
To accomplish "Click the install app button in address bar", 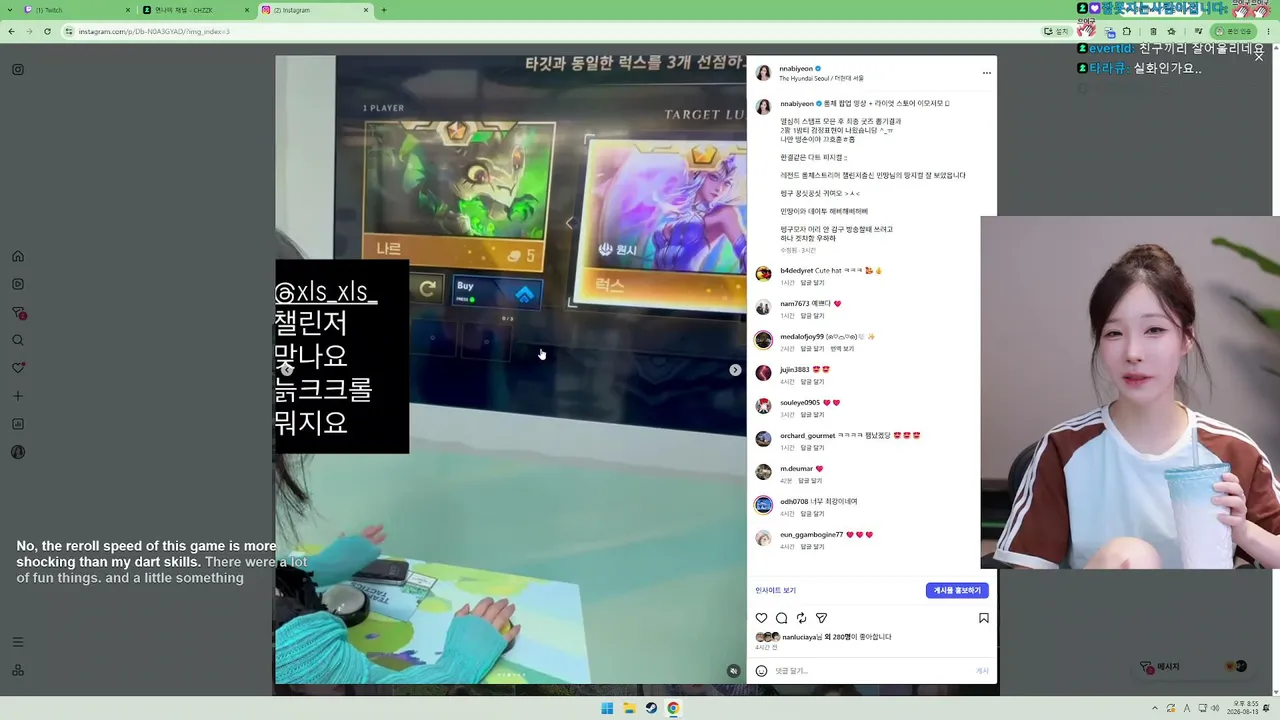I will click(1057, 31).
